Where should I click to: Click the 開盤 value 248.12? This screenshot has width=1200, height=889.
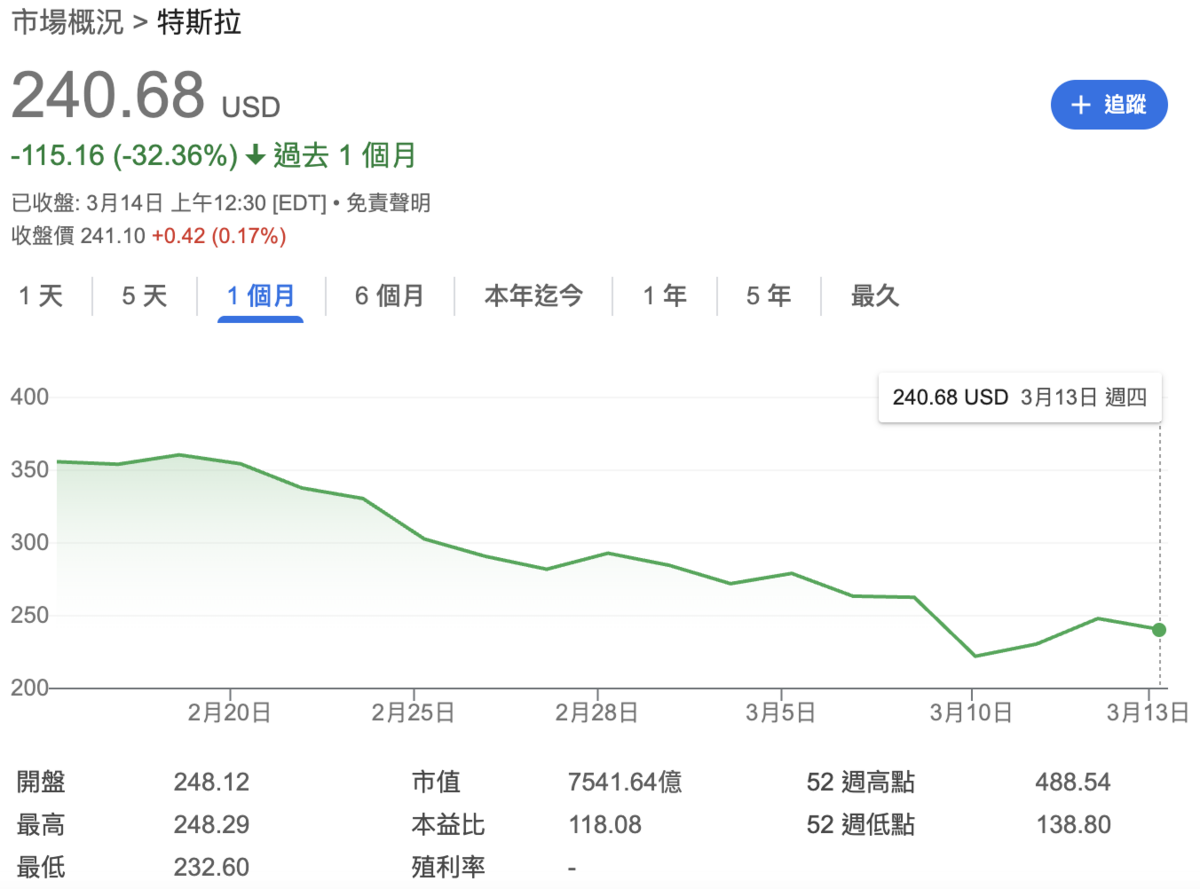pyautogui.click(x=212, y=782)
